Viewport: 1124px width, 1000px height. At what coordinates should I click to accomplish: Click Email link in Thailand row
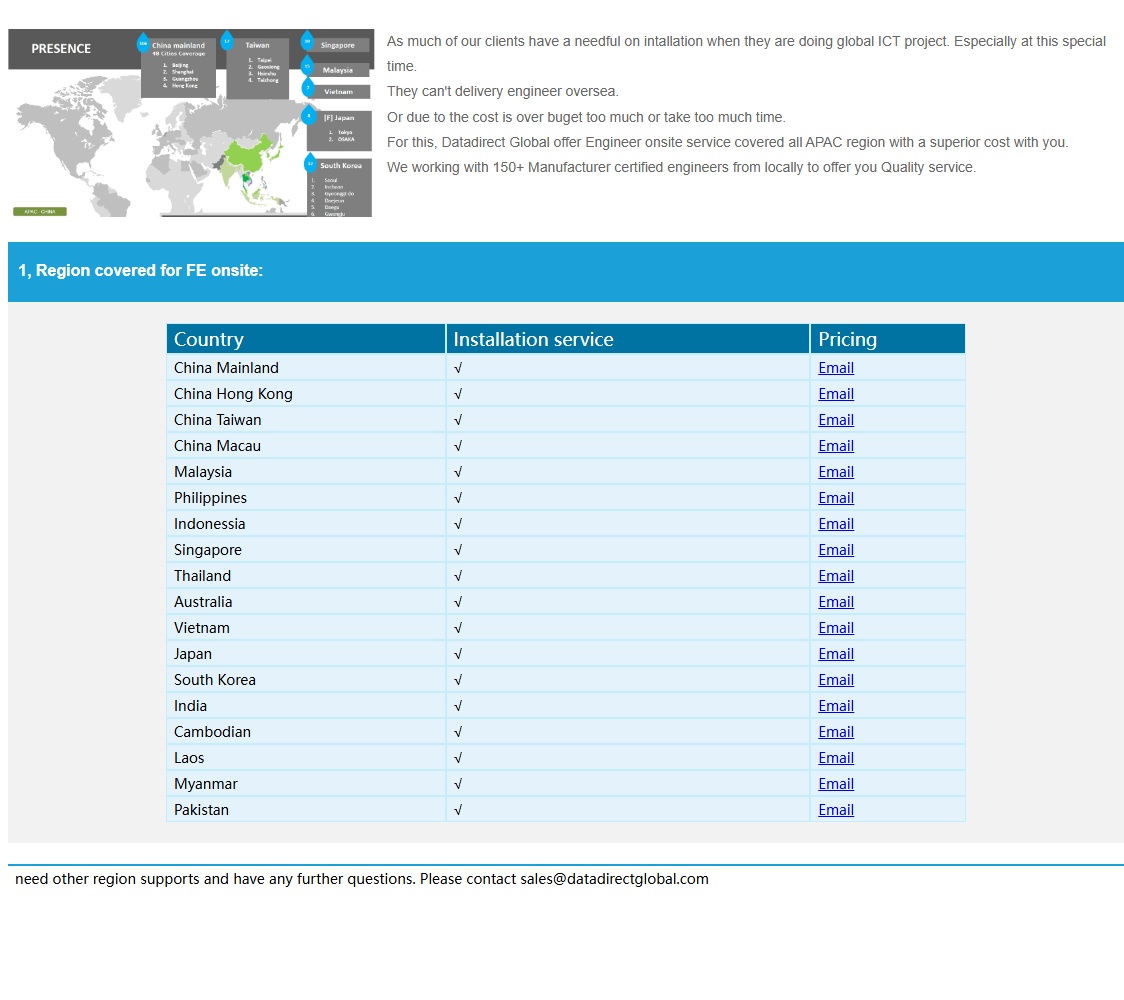tap(836, 576)
